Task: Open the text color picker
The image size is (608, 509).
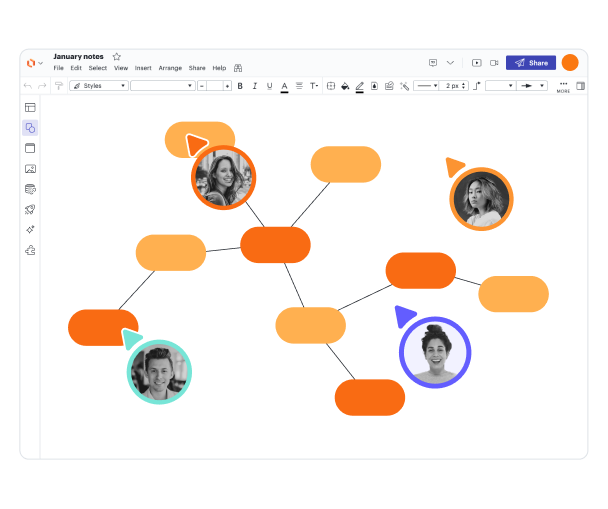Action: (x=284, y=86)
